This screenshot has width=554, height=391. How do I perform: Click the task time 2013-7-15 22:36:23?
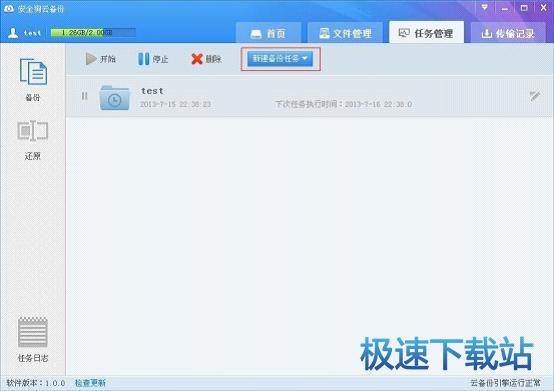176,104
